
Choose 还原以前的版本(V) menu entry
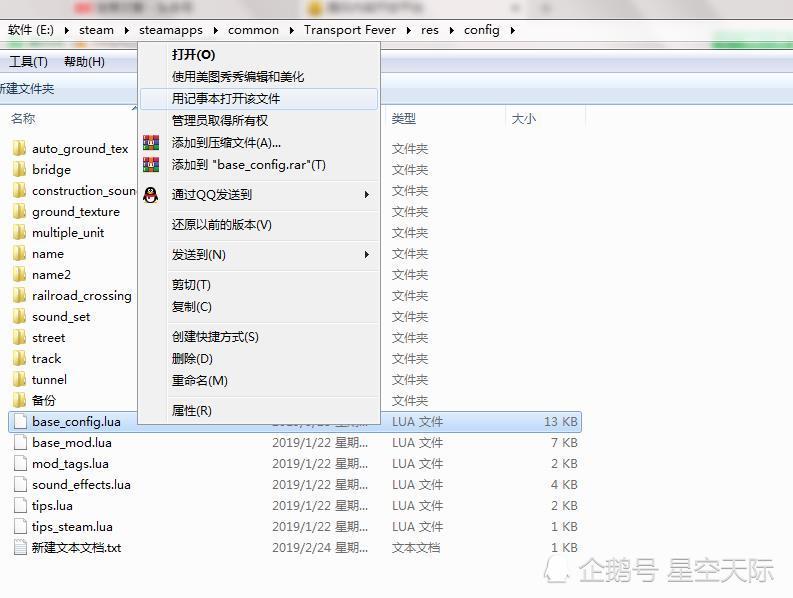(x=259, y=225)
